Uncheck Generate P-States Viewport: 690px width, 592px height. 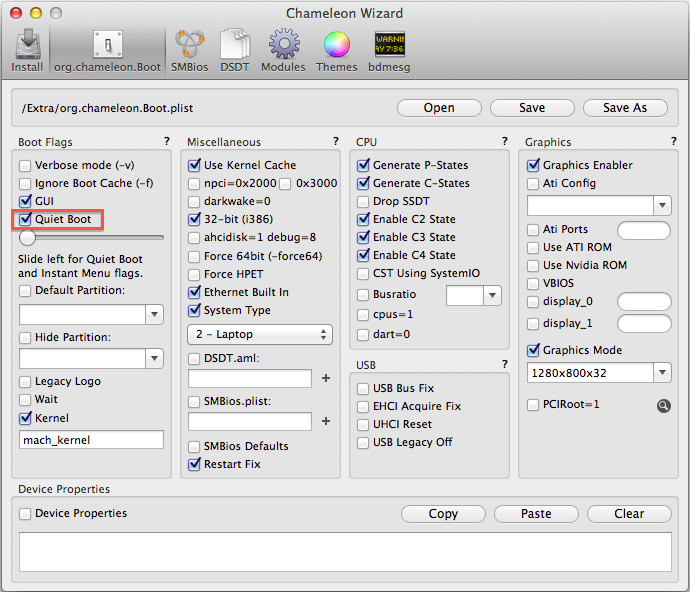363,165
